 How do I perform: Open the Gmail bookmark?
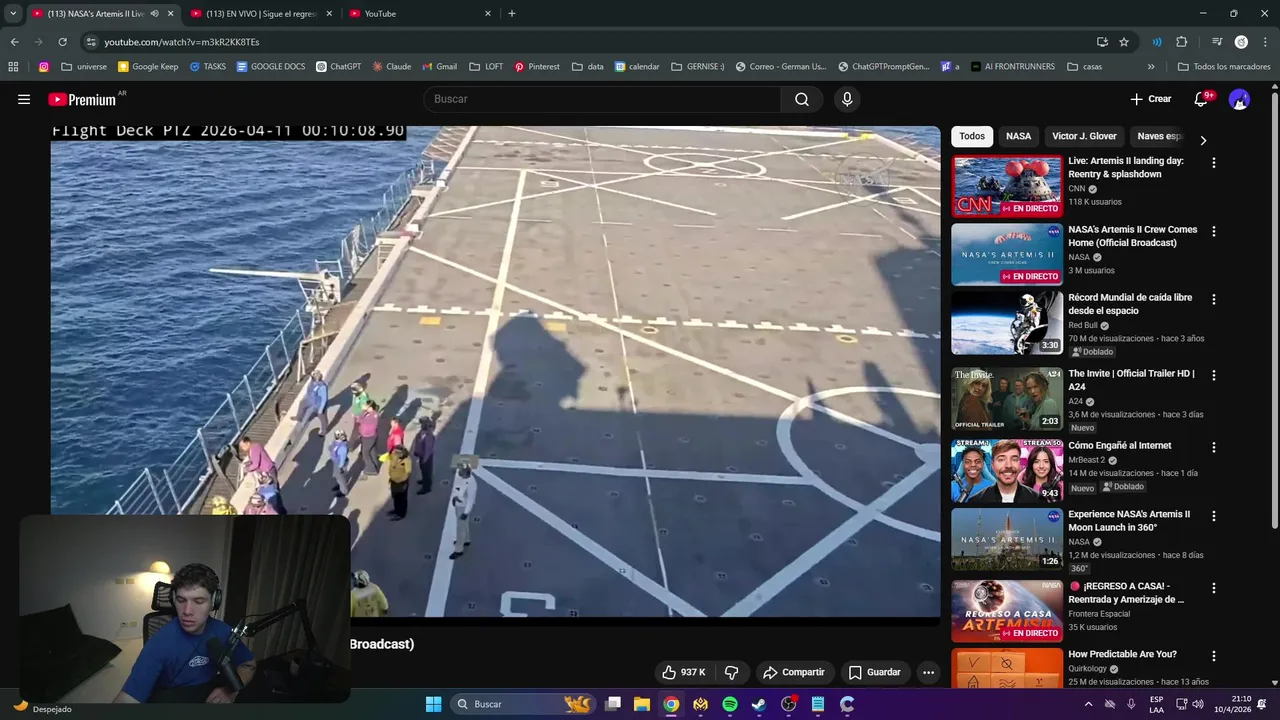coord(440,67)
